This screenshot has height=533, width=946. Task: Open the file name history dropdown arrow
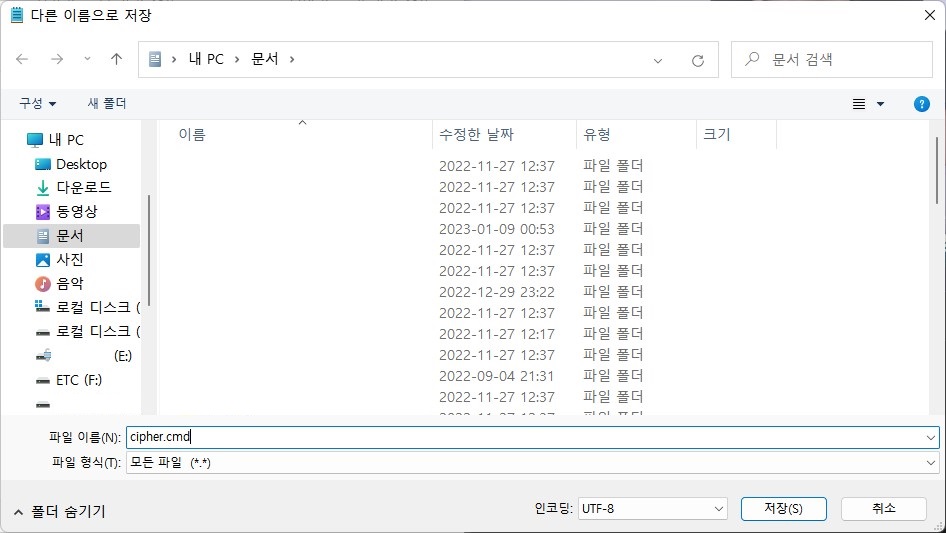coord(930,438)
